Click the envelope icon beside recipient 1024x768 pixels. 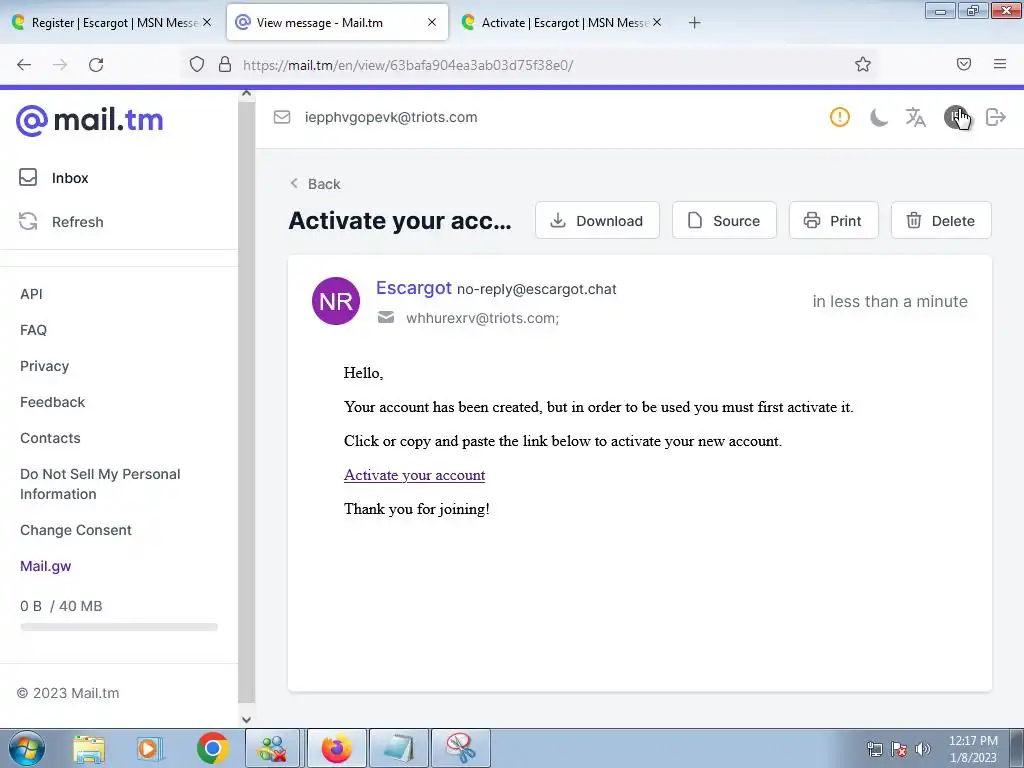(386, 317)
